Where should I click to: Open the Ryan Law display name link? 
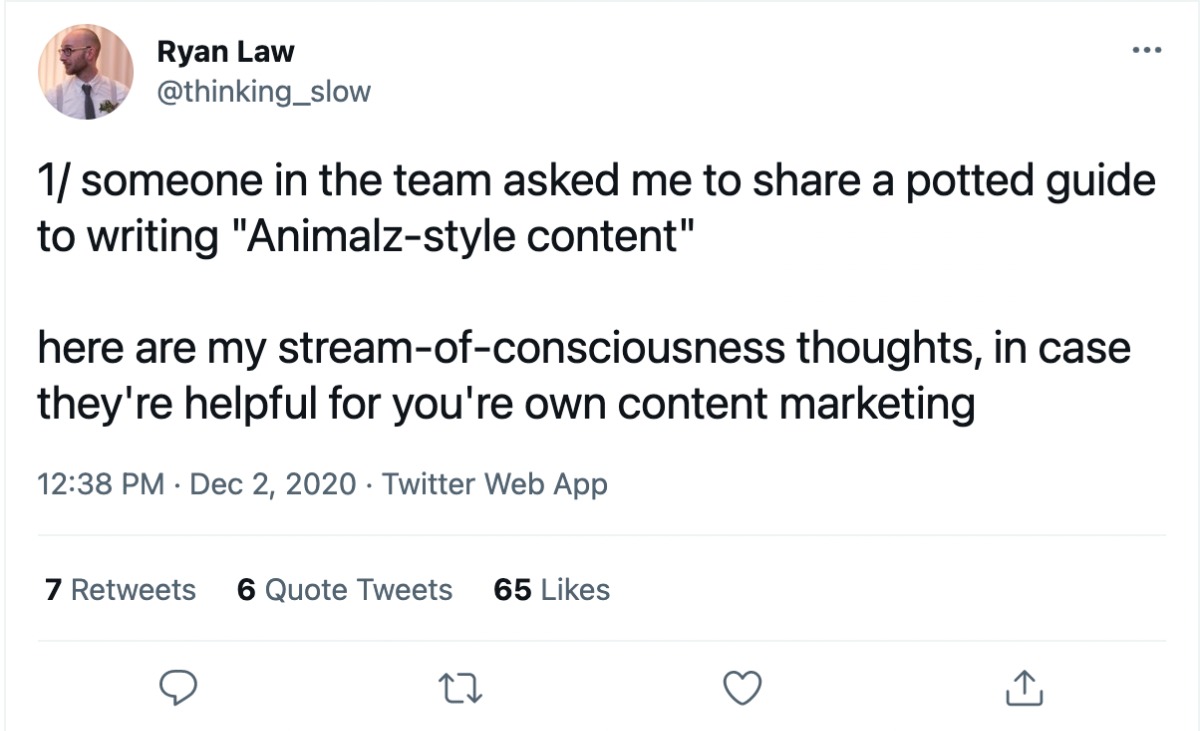click(x=225, y=51)
